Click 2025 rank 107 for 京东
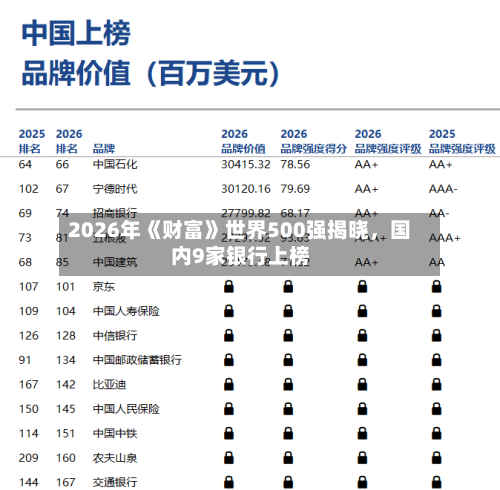 click(x=28, y=287)
